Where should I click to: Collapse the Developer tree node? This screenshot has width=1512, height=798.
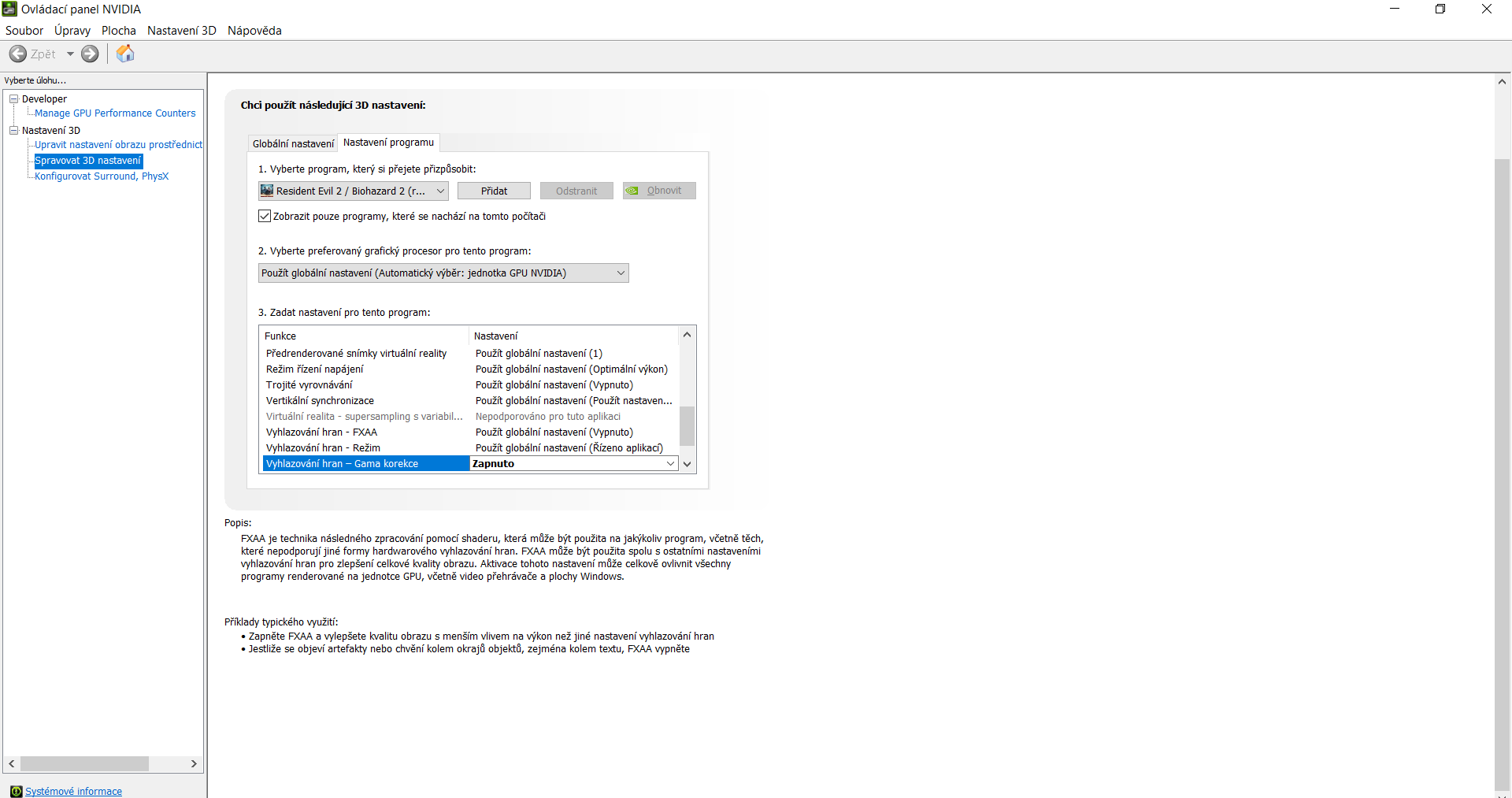coord(13,98)
